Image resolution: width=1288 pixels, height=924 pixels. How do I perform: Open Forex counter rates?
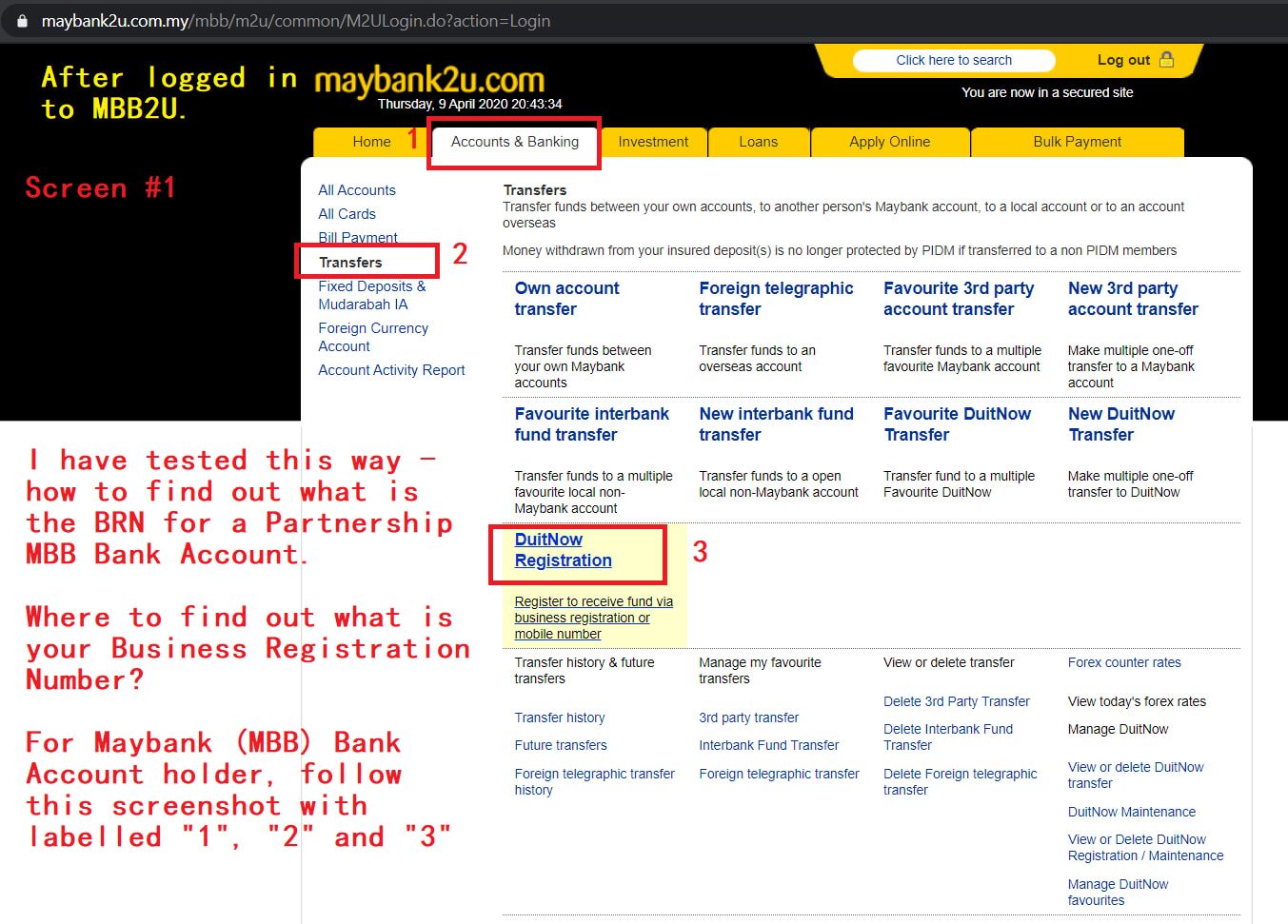1124,662
